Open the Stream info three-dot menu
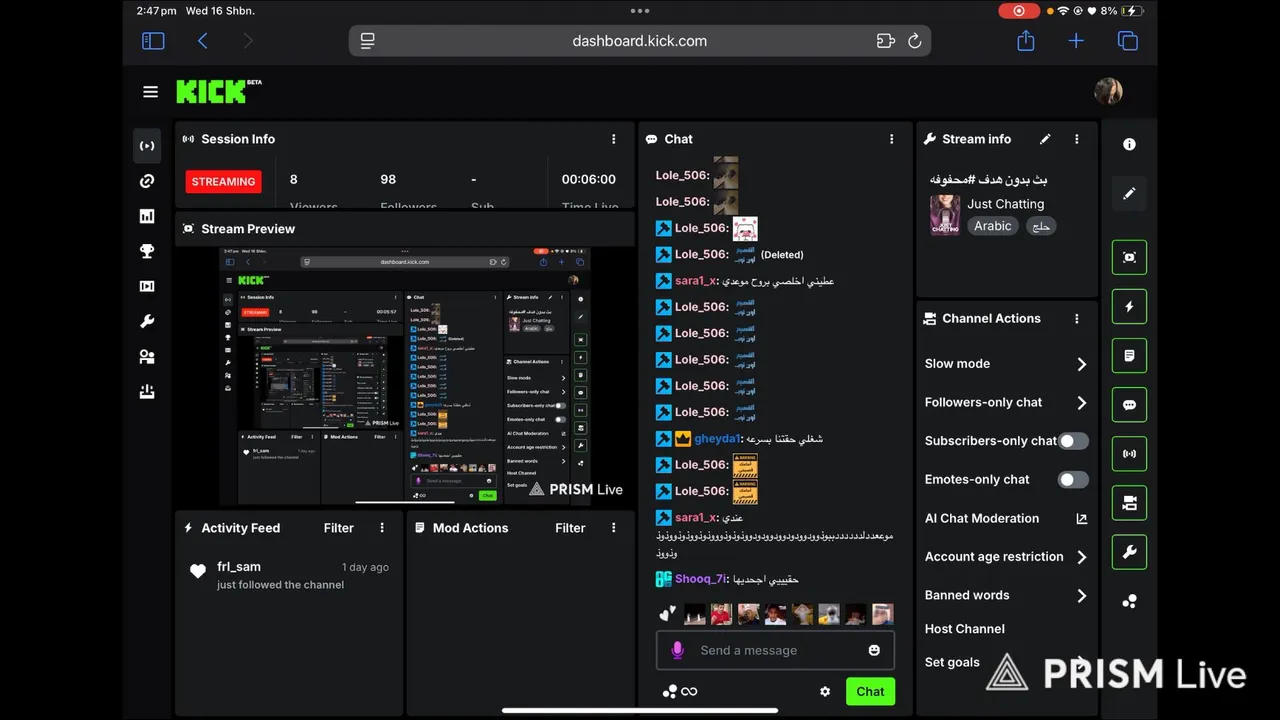Screen dimensions: 1280x720 pos(1077,139)
